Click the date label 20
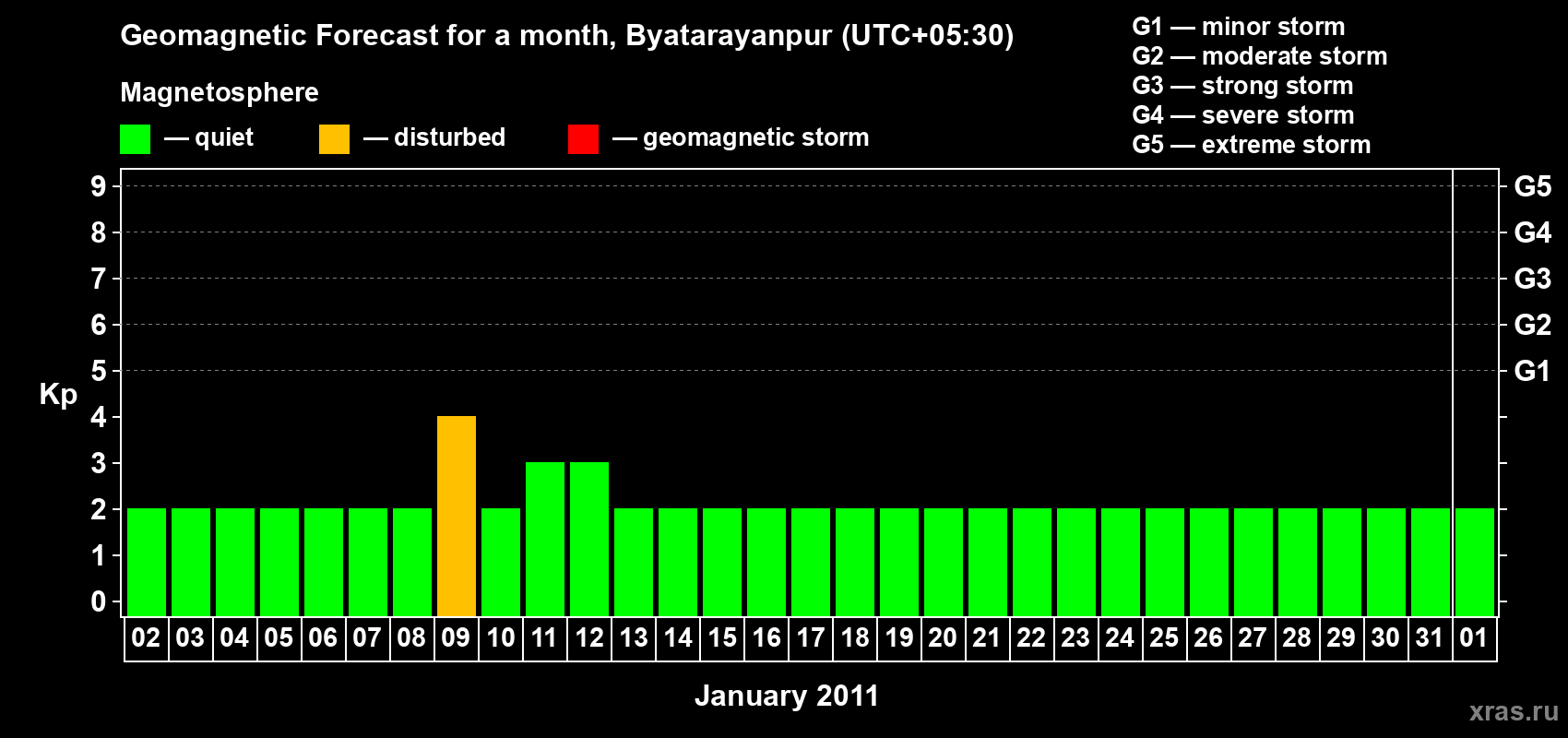 click(943, 637)
